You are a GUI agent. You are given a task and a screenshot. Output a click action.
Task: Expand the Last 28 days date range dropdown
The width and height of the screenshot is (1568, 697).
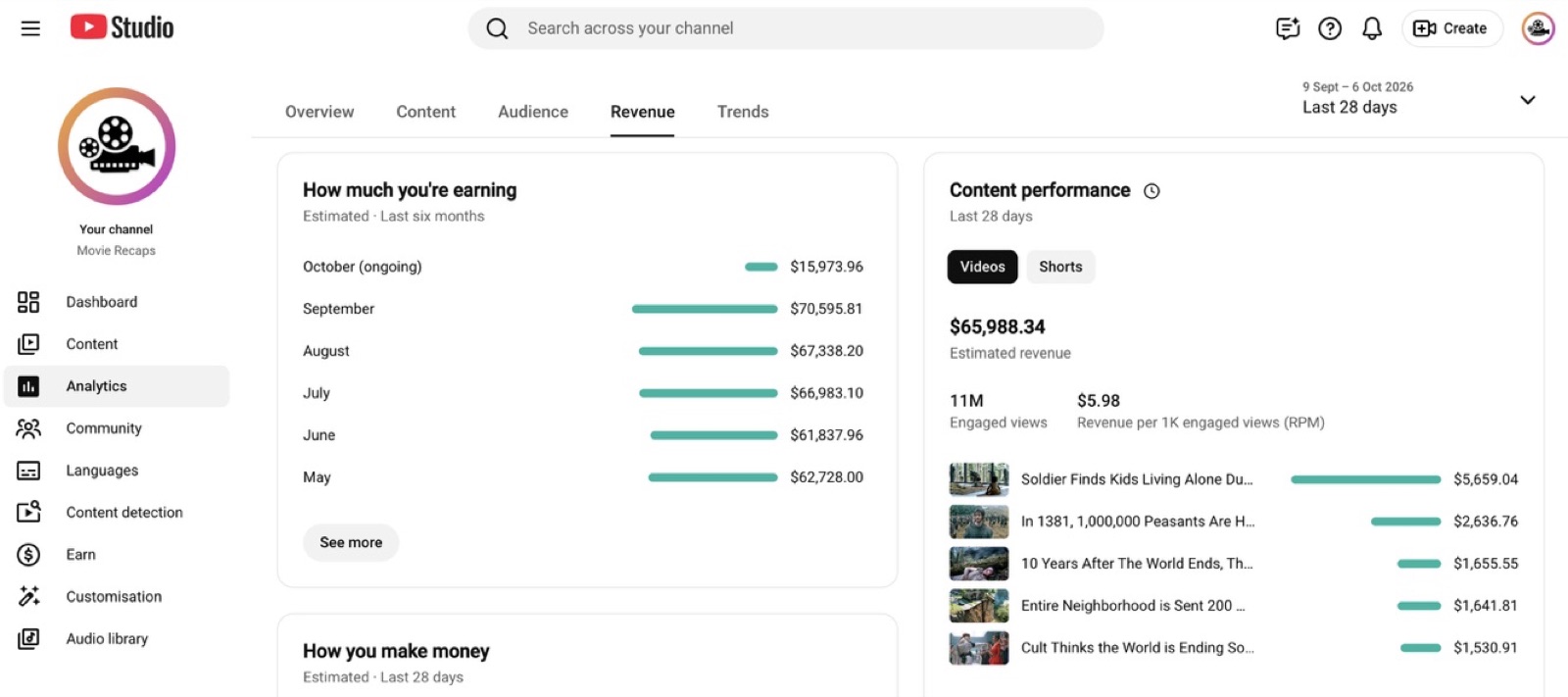click(x=1527, y=99)
